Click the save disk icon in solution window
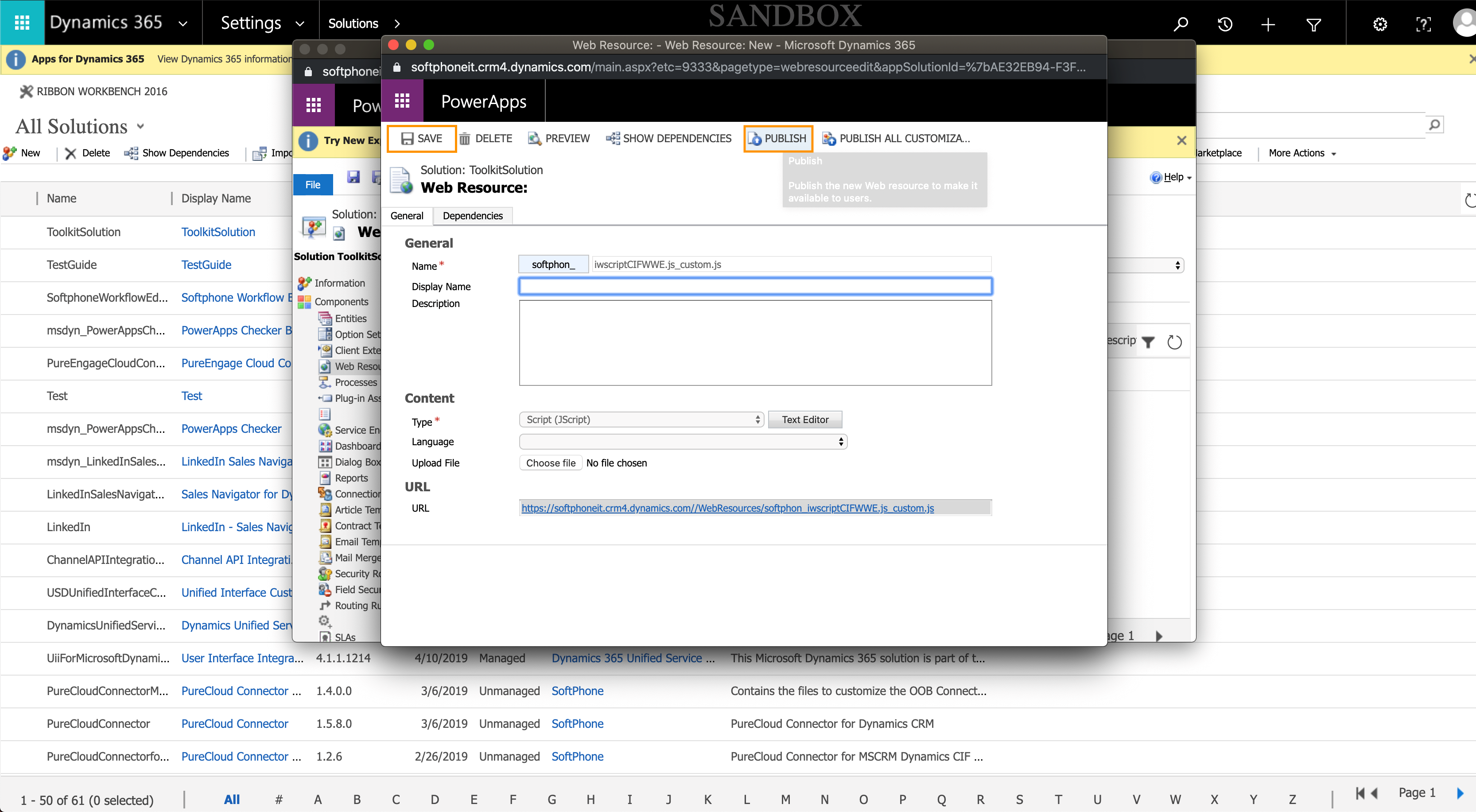This screenshot has height=812, width=1476. tap(353, 176)
